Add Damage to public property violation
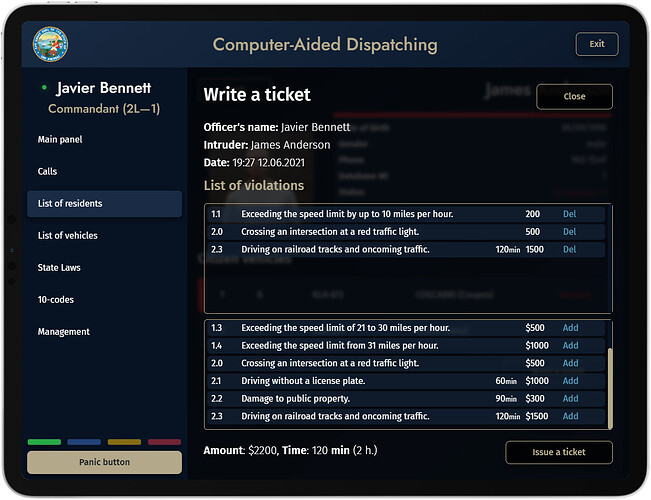 point(570,399)
